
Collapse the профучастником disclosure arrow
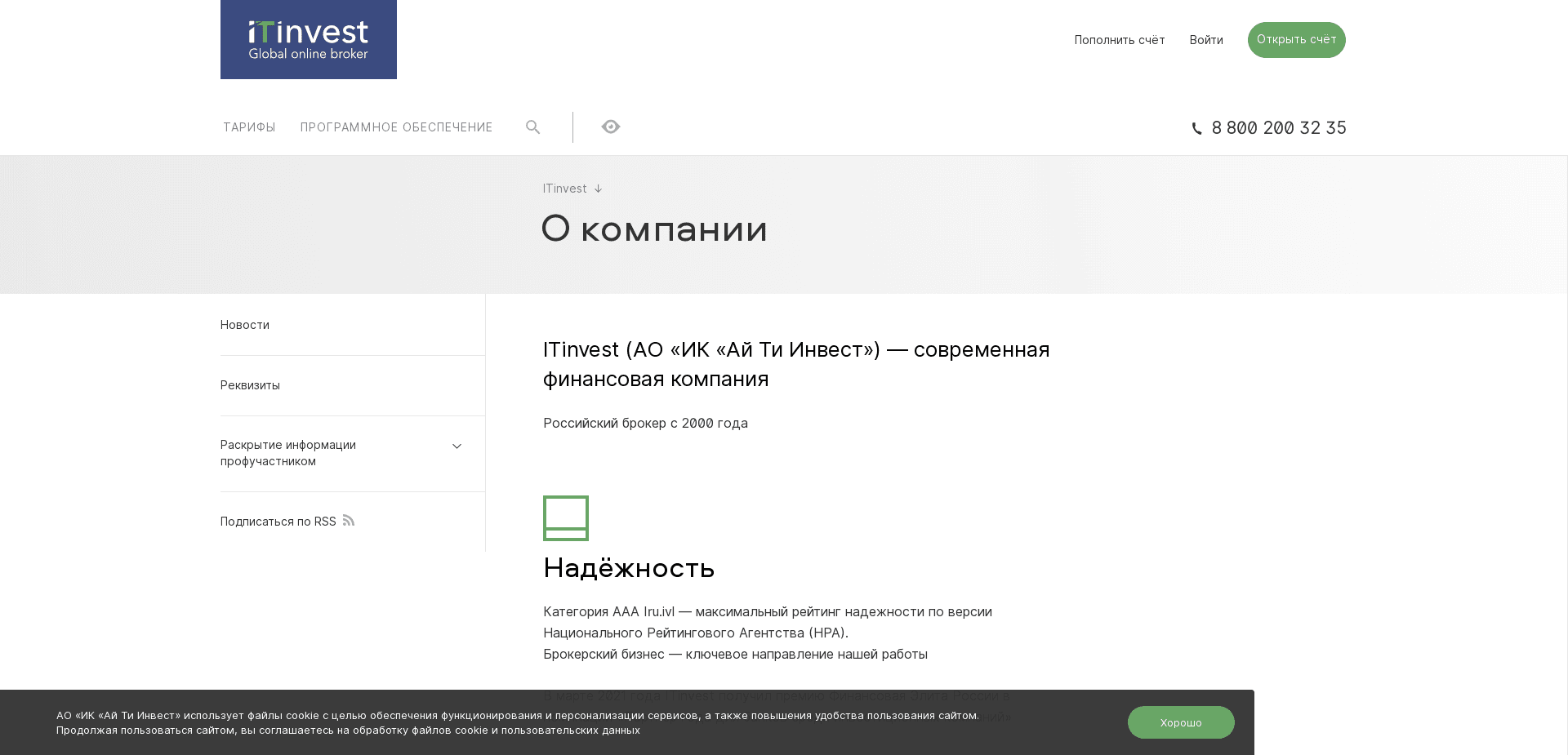(x=457, y=446)
